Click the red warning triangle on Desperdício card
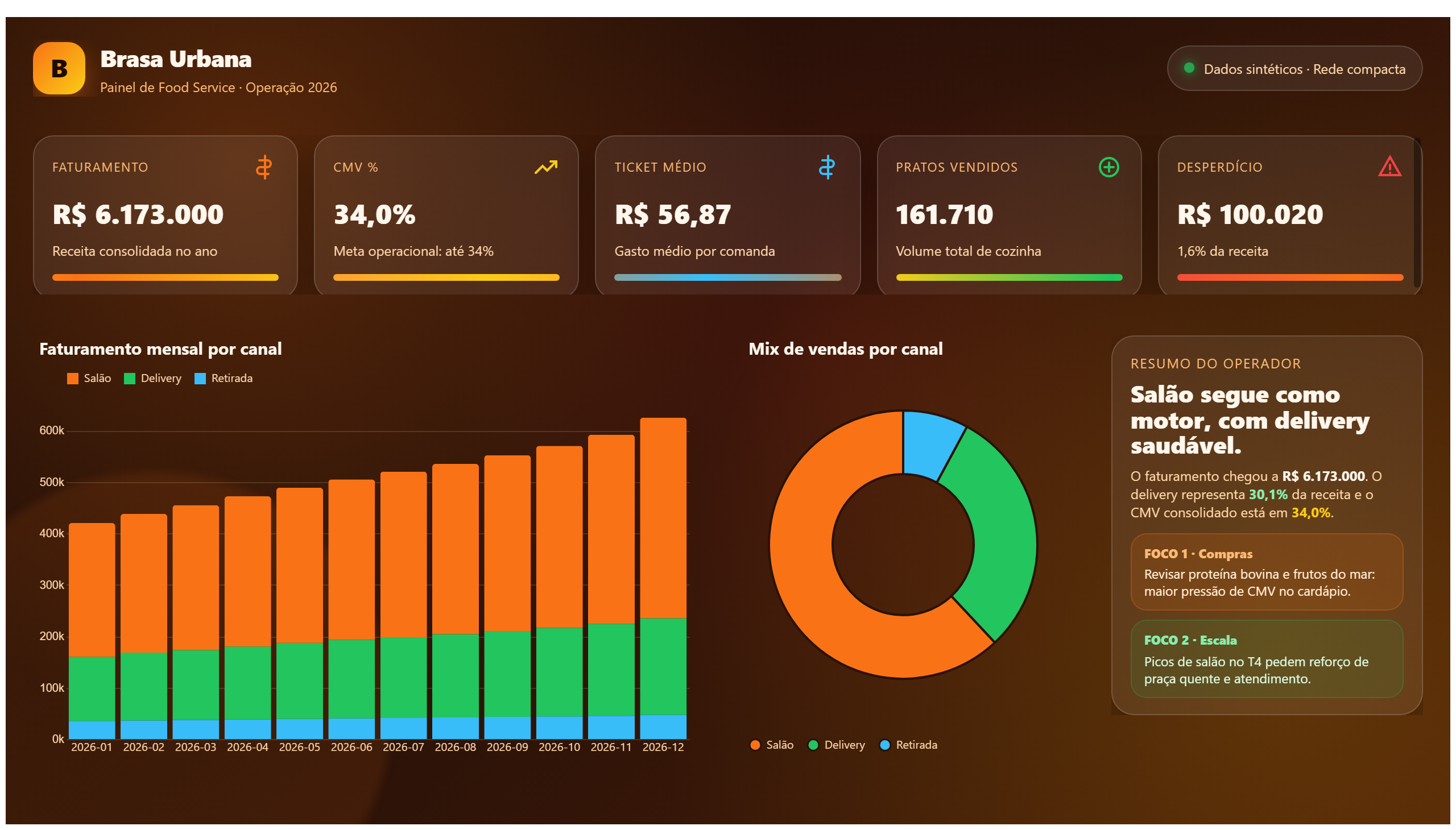Viewport: 1456px width, 830px height. tap(1389, 167)
